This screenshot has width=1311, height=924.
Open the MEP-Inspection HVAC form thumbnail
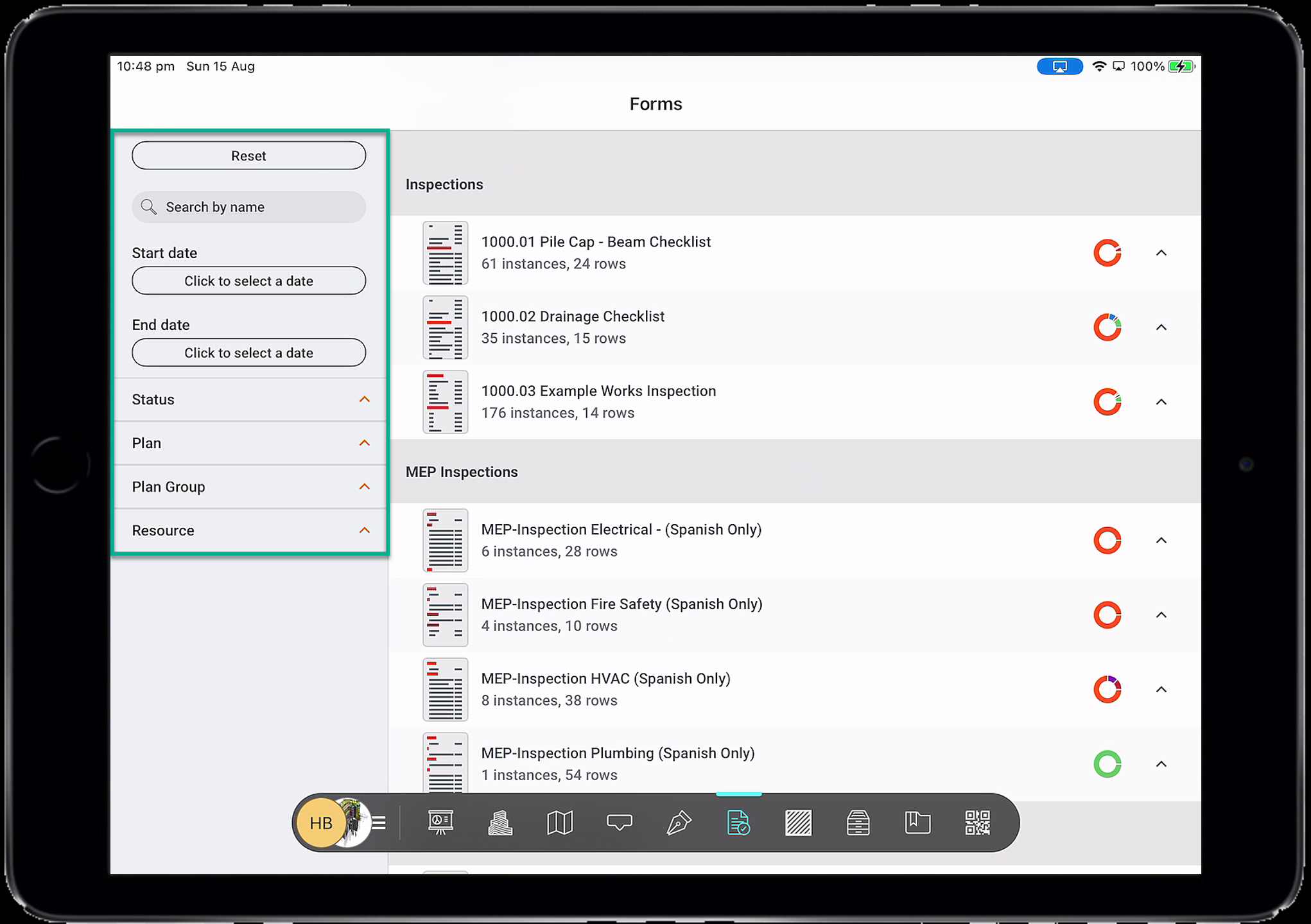pyautogui.click(x=445, y=690)
